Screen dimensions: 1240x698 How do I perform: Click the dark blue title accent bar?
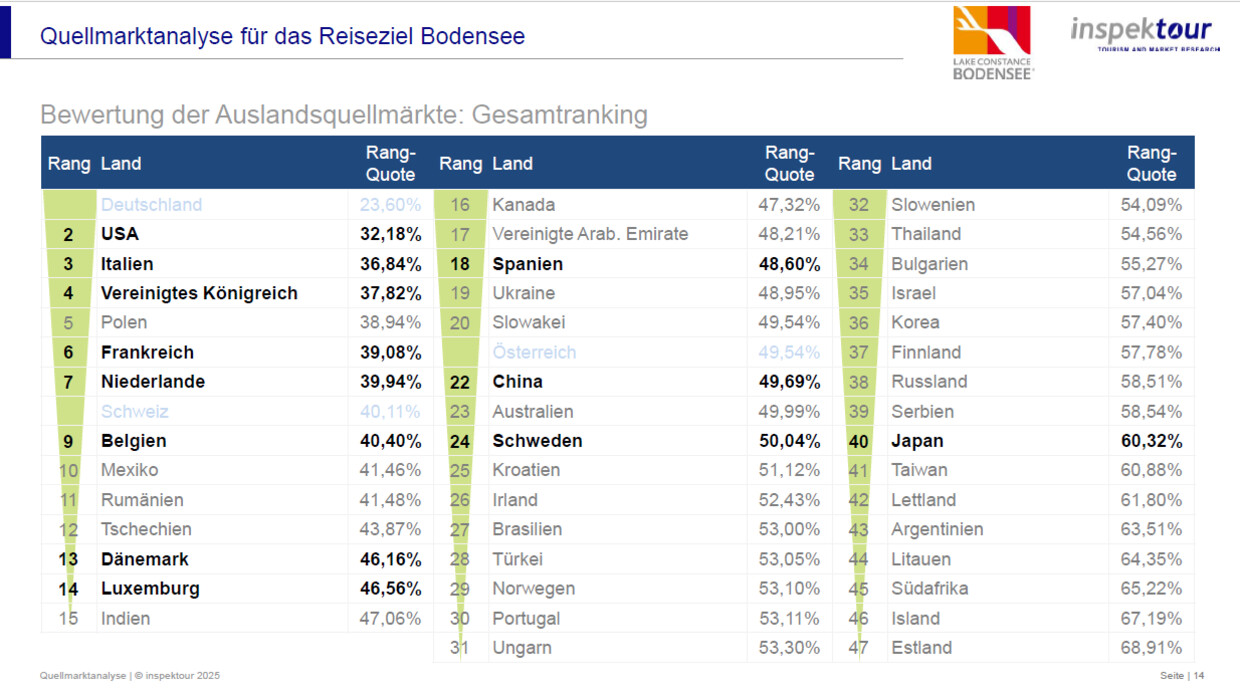[x=6, y=32]
